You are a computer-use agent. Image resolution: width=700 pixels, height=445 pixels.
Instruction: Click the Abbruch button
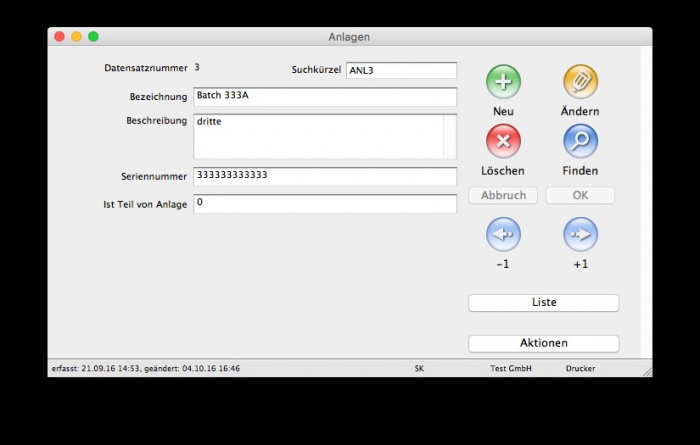[x=503, y=195]
